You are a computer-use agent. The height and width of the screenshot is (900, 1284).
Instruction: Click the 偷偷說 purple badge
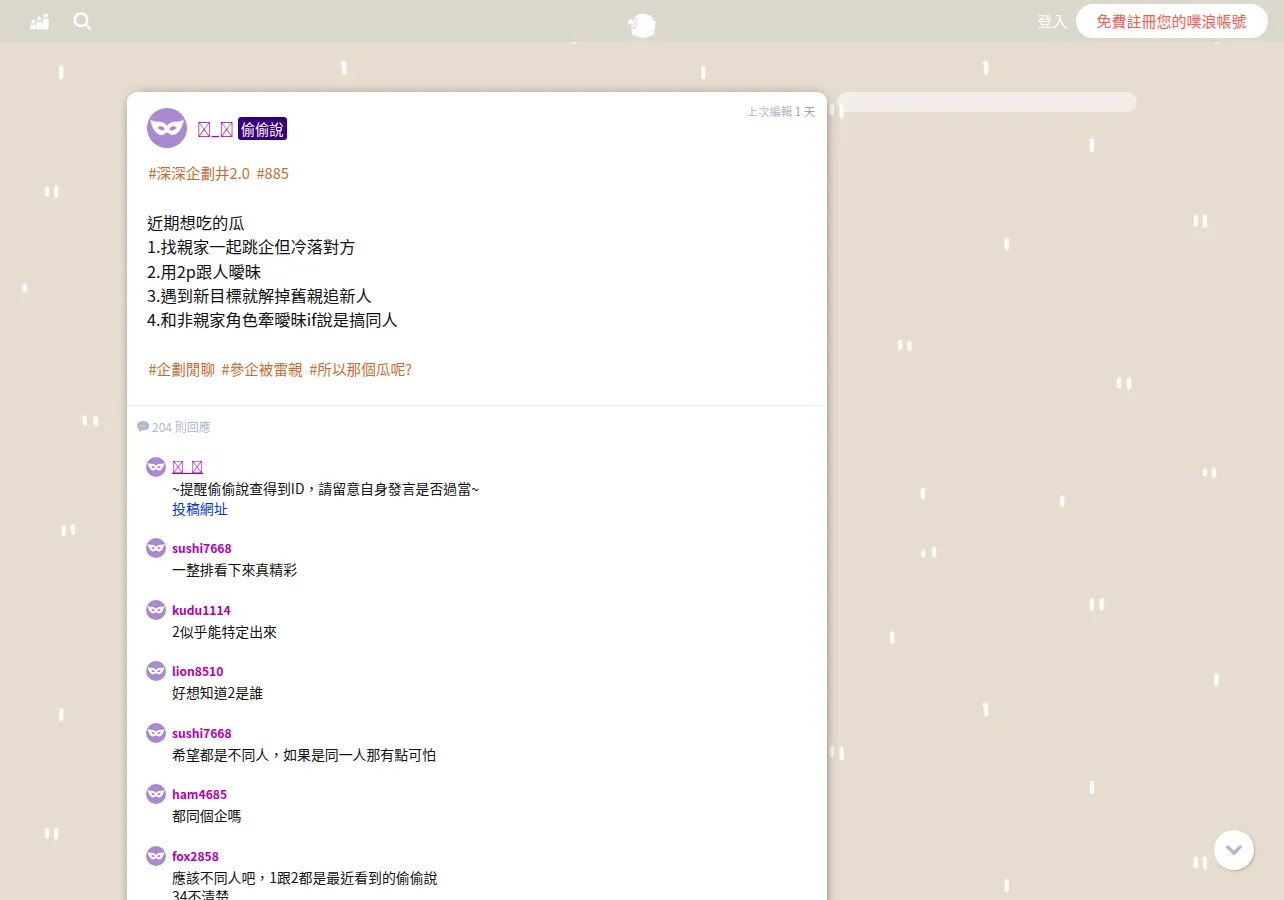[262, 129]
